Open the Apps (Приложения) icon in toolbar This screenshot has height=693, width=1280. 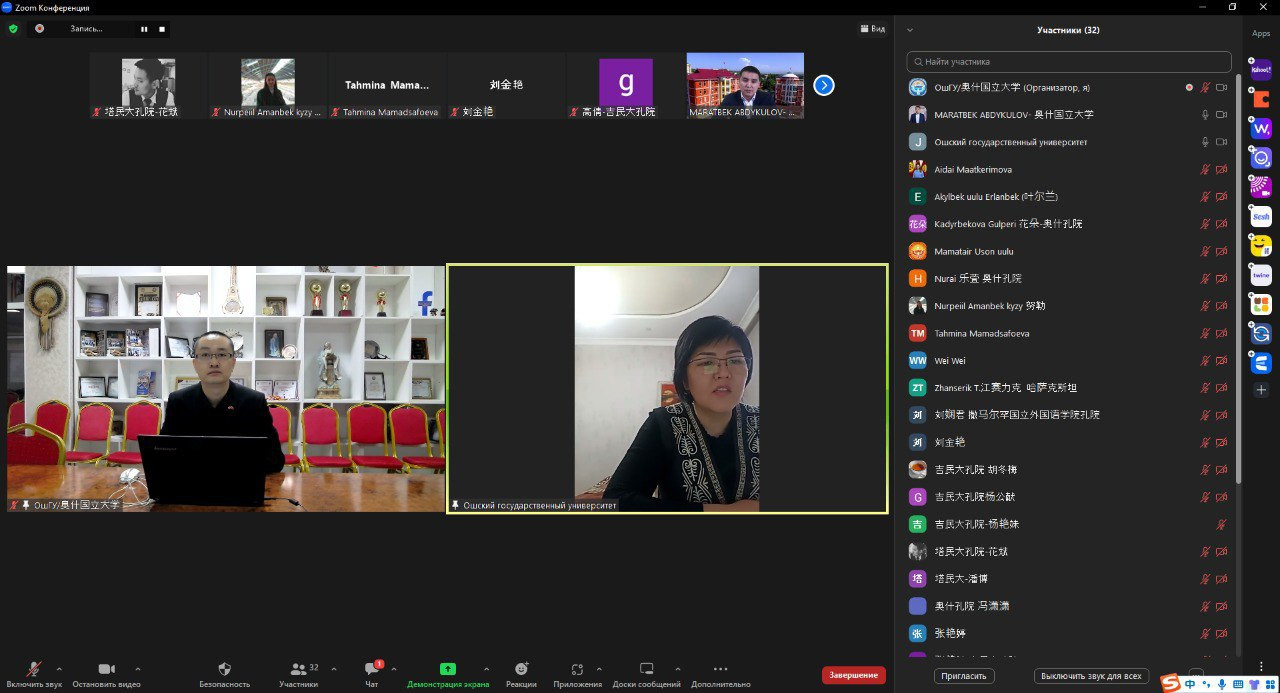[x=577, y=669]
